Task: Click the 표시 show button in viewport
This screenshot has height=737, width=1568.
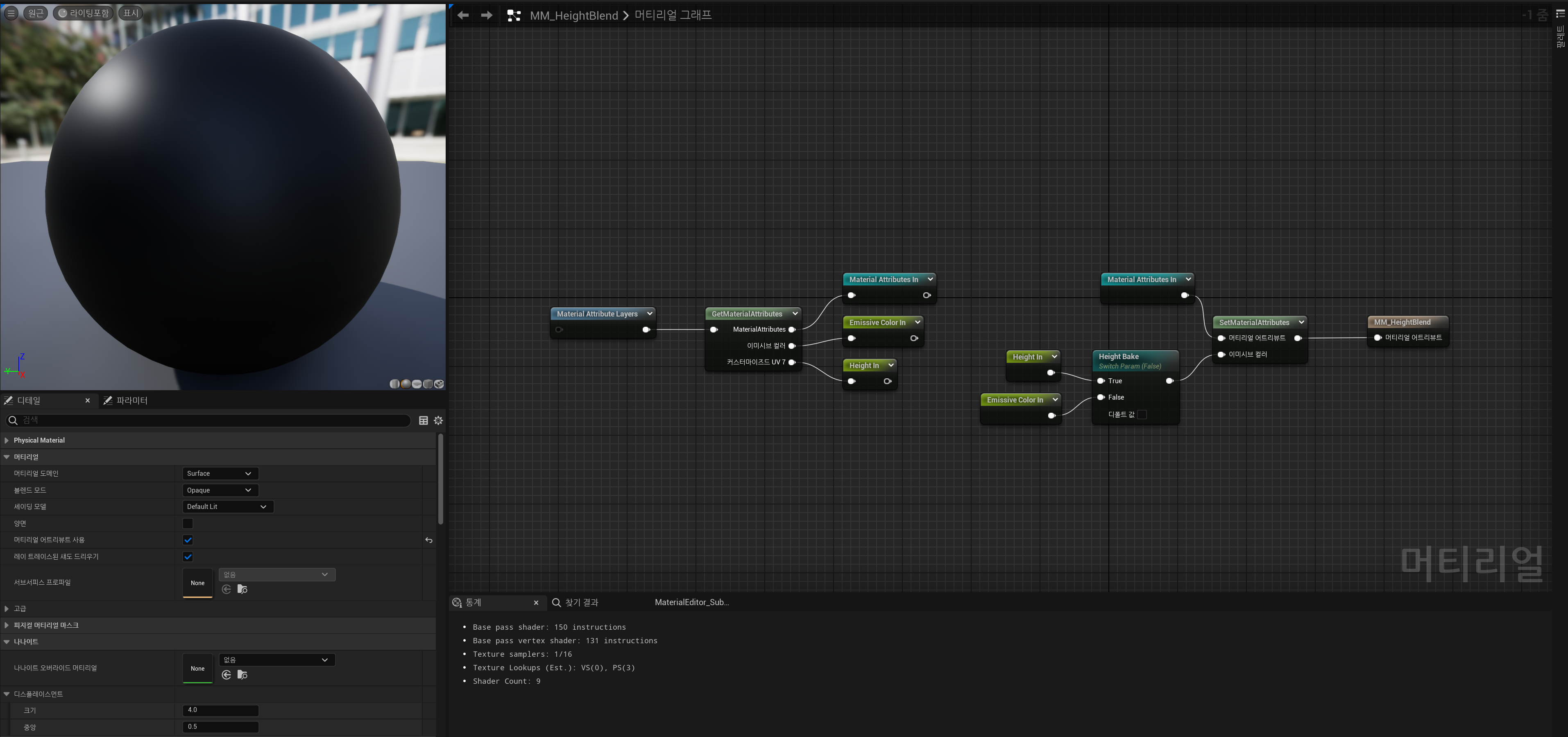Action: [x=131, y=13]
